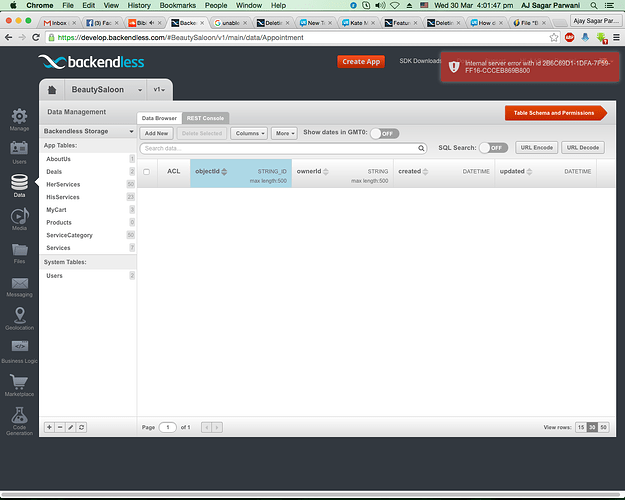Open the Files folder section
The width and height of the screenshot is (625, 500).
(x=19, y=253)
